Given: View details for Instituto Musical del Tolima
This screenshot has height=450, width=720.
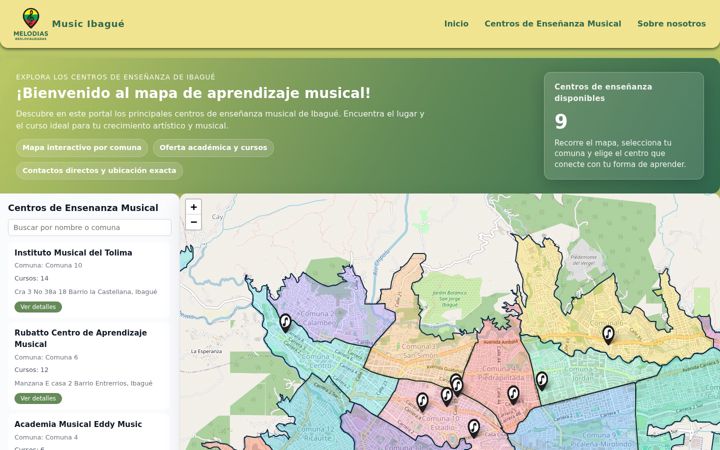Looking at the screenshot, I should pos(38,307).
